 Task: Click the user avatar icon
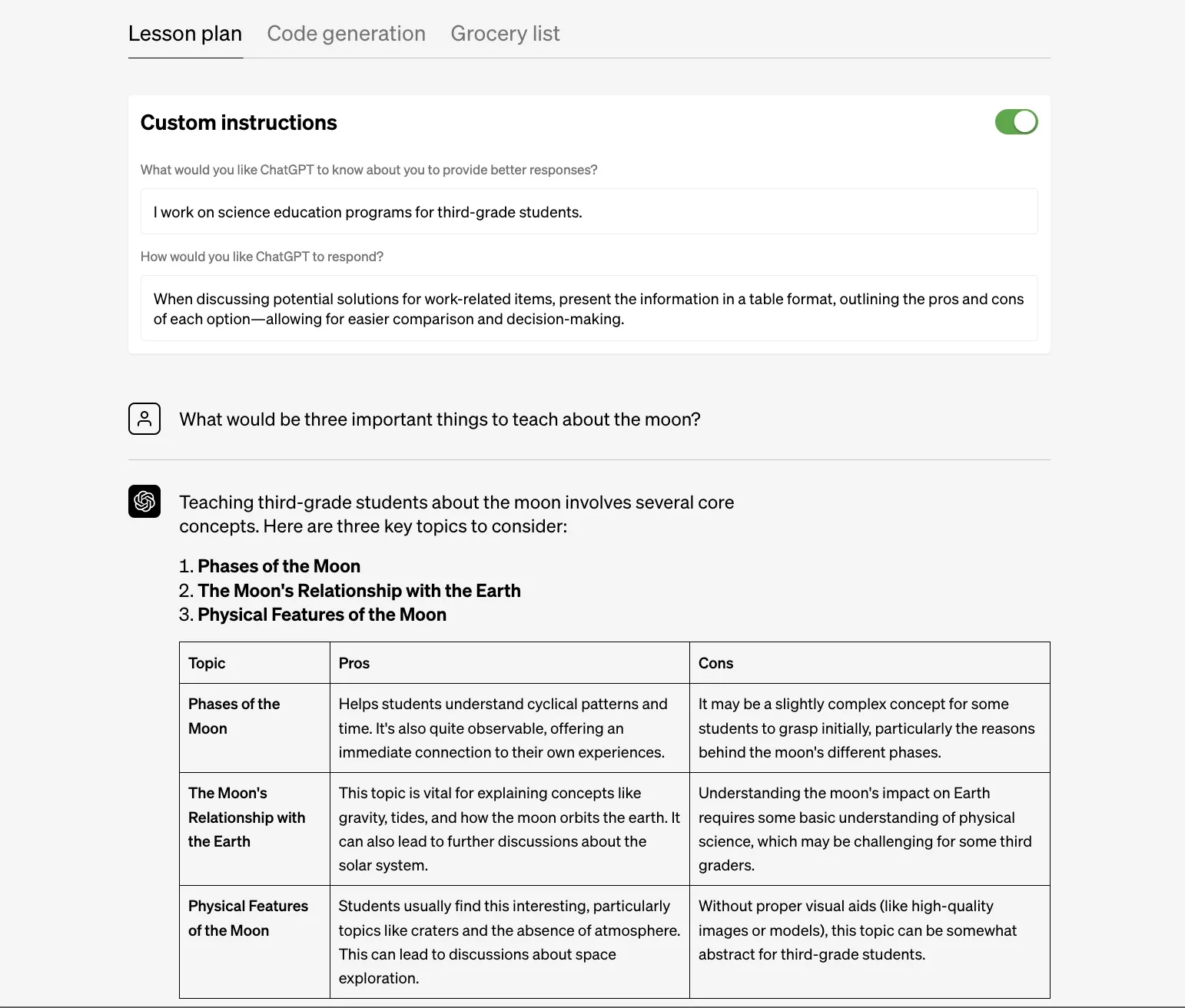[x=144, y=419]
